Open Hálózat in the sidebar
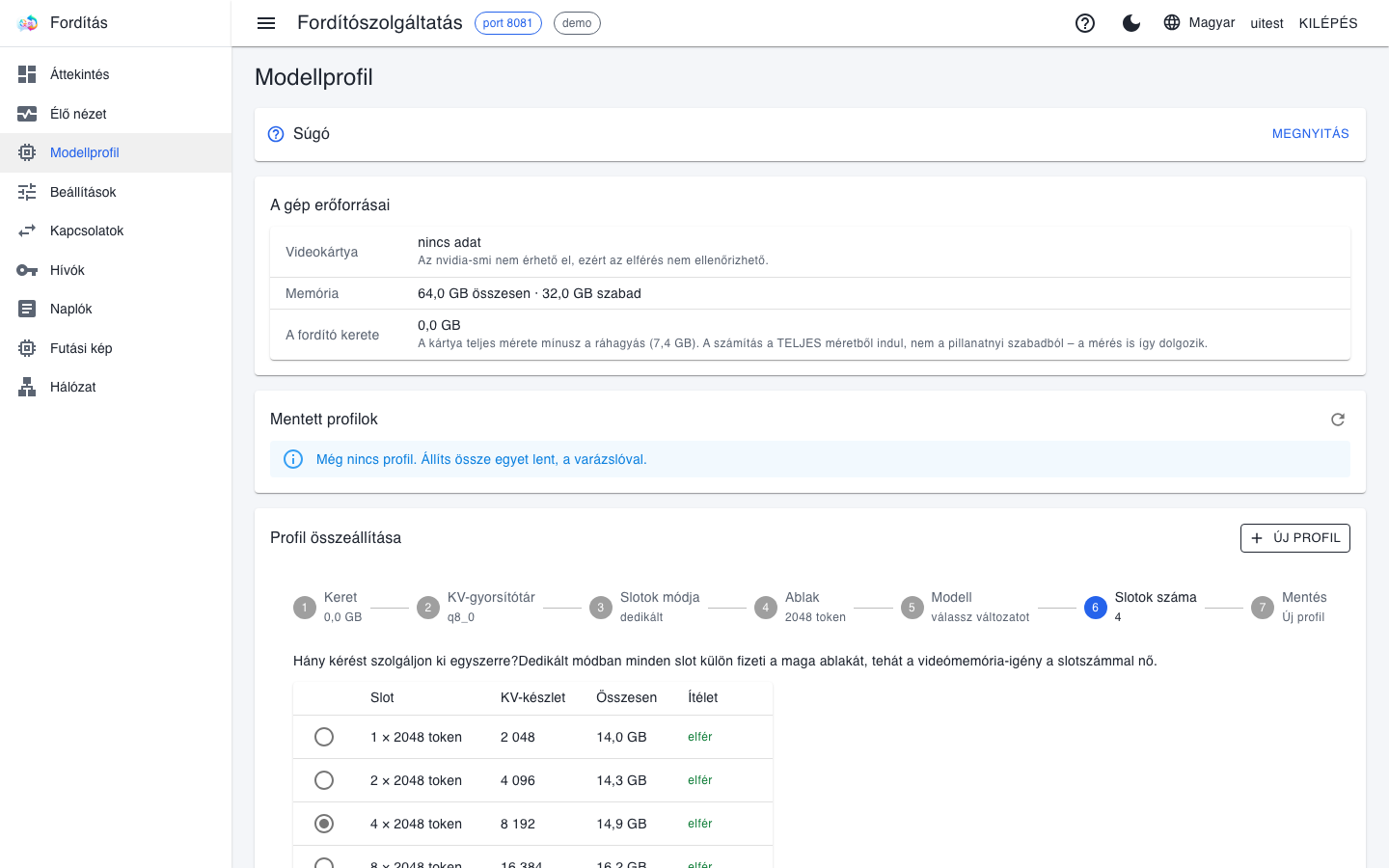Screen dimensions: 1389x868 (x=116, y=387)
